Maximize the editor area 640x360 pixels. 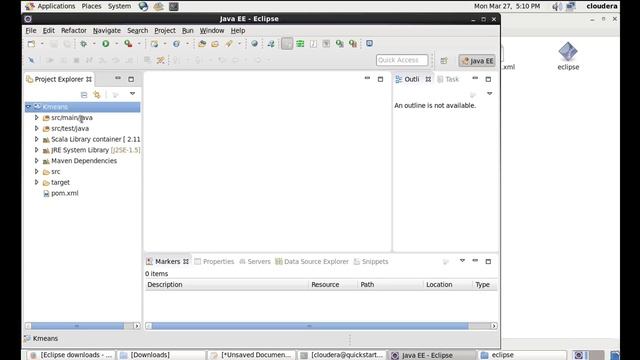(380, 79)
